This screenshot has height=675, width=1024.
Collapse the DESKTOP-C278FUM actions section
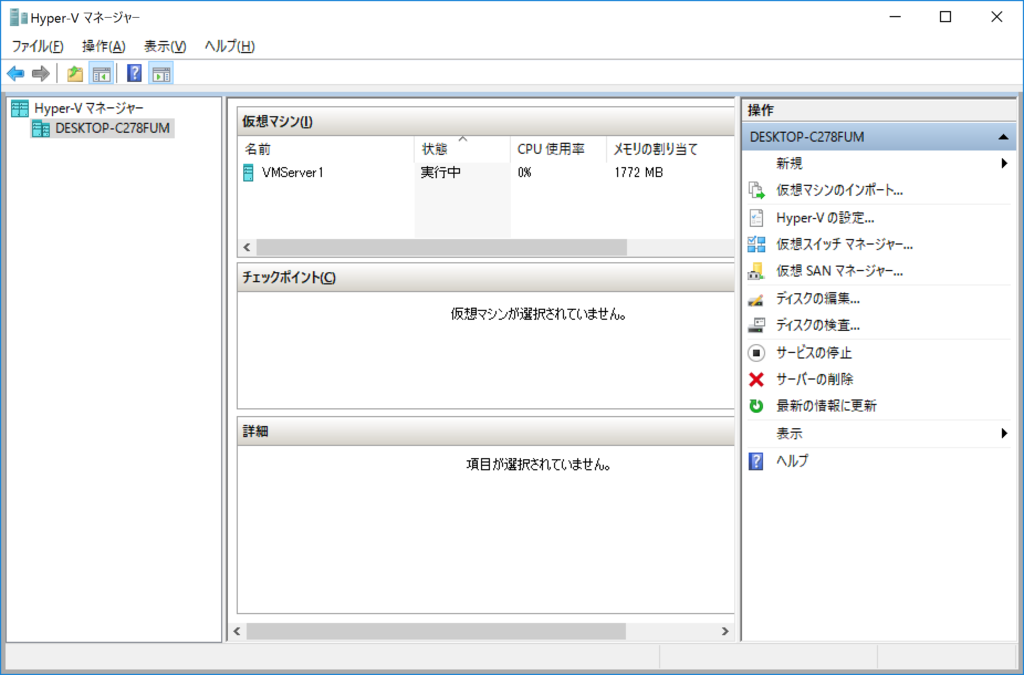pyautogui.click(x=1003, y=137)
